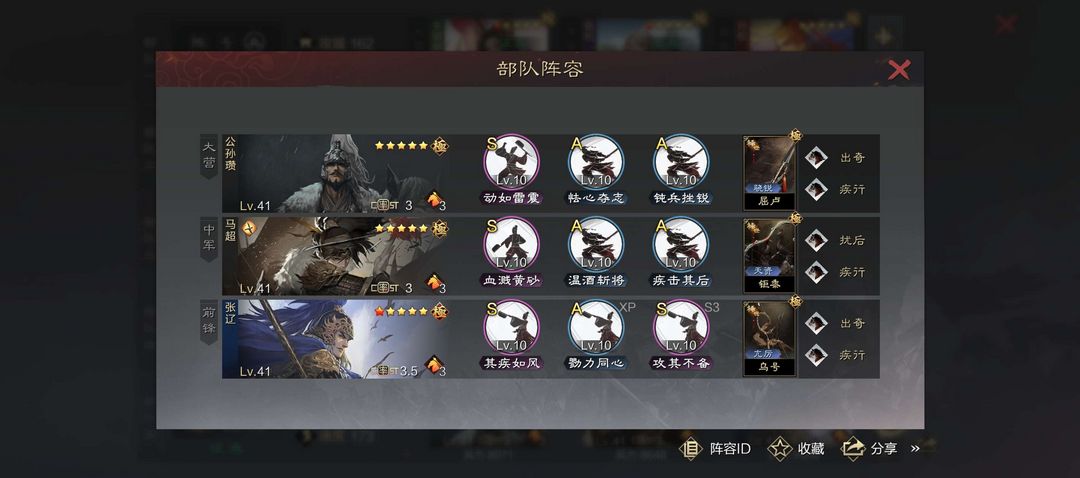Open the 血溅黄砂 skill icon
1080x478 pixels.
512,245
